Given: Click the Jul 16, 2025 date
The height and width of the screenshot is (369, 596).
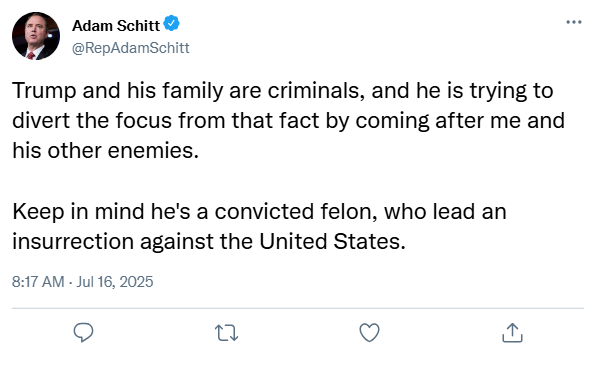Looking at the screenshot, I should point(115,282).
